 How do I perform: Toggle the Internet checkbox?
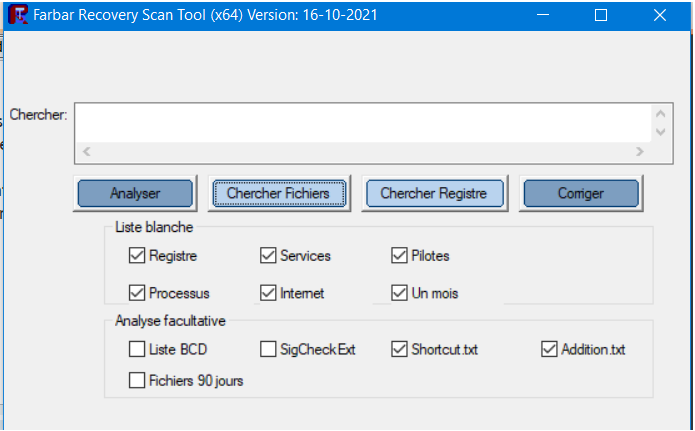click(268, 293)
